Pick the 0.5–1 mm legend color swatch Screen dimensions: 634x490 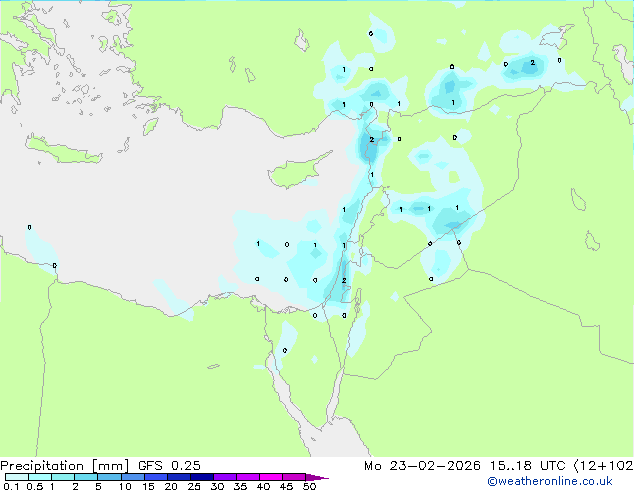point(40,477)
